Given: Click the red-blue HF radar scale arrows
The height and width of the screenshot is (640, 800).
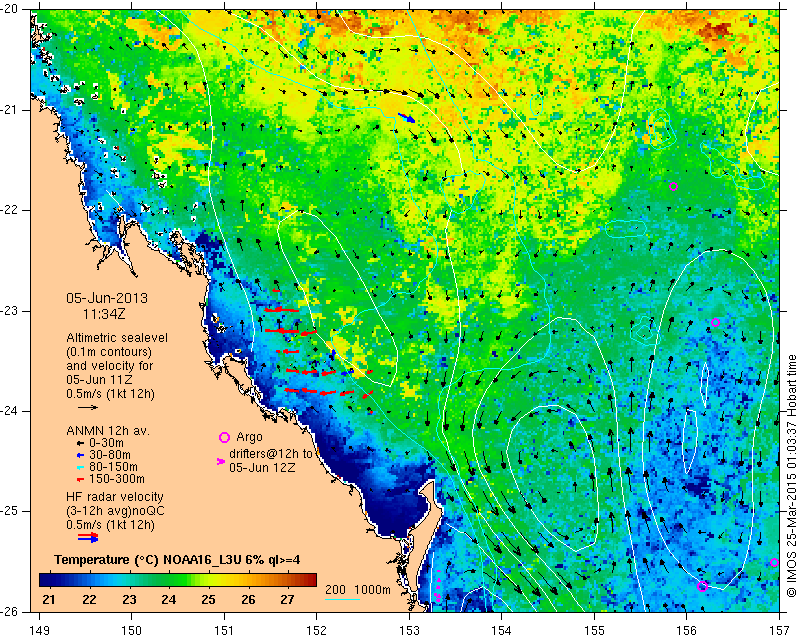Looking at the screenshot, I should (x=88, y=537).
